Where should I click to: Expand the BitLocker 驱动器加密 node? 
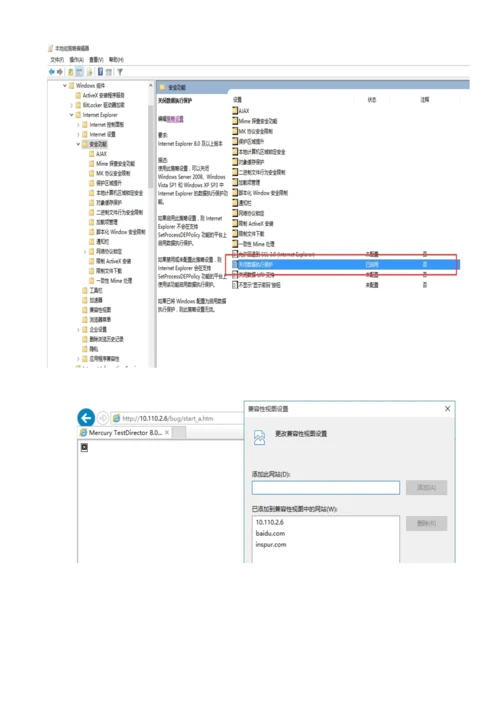pos(71,105)
